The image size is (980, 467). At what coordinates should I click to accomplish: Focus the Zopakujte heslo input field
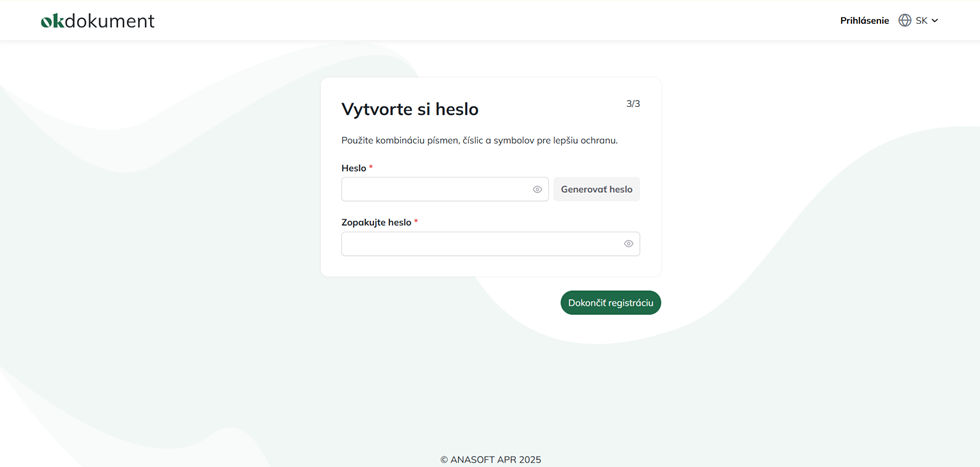[480, 243]
